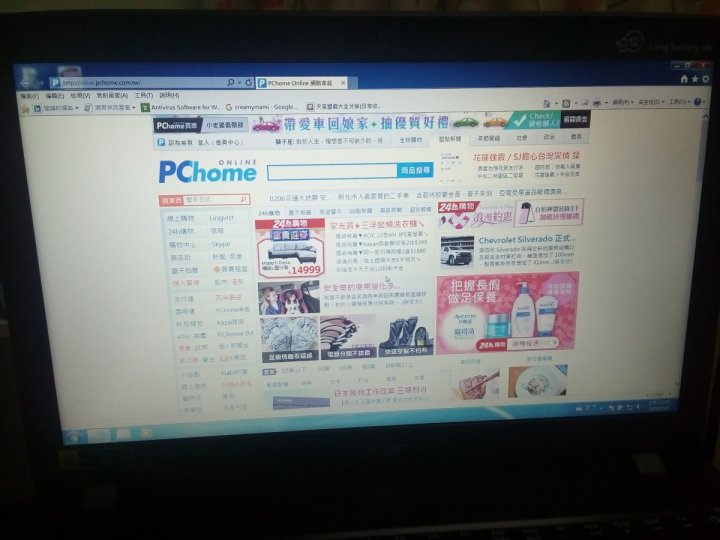Click the page vertical scrollbar up arrow
Viewport: 720px width, 540px height.
(x=704, y=118)
